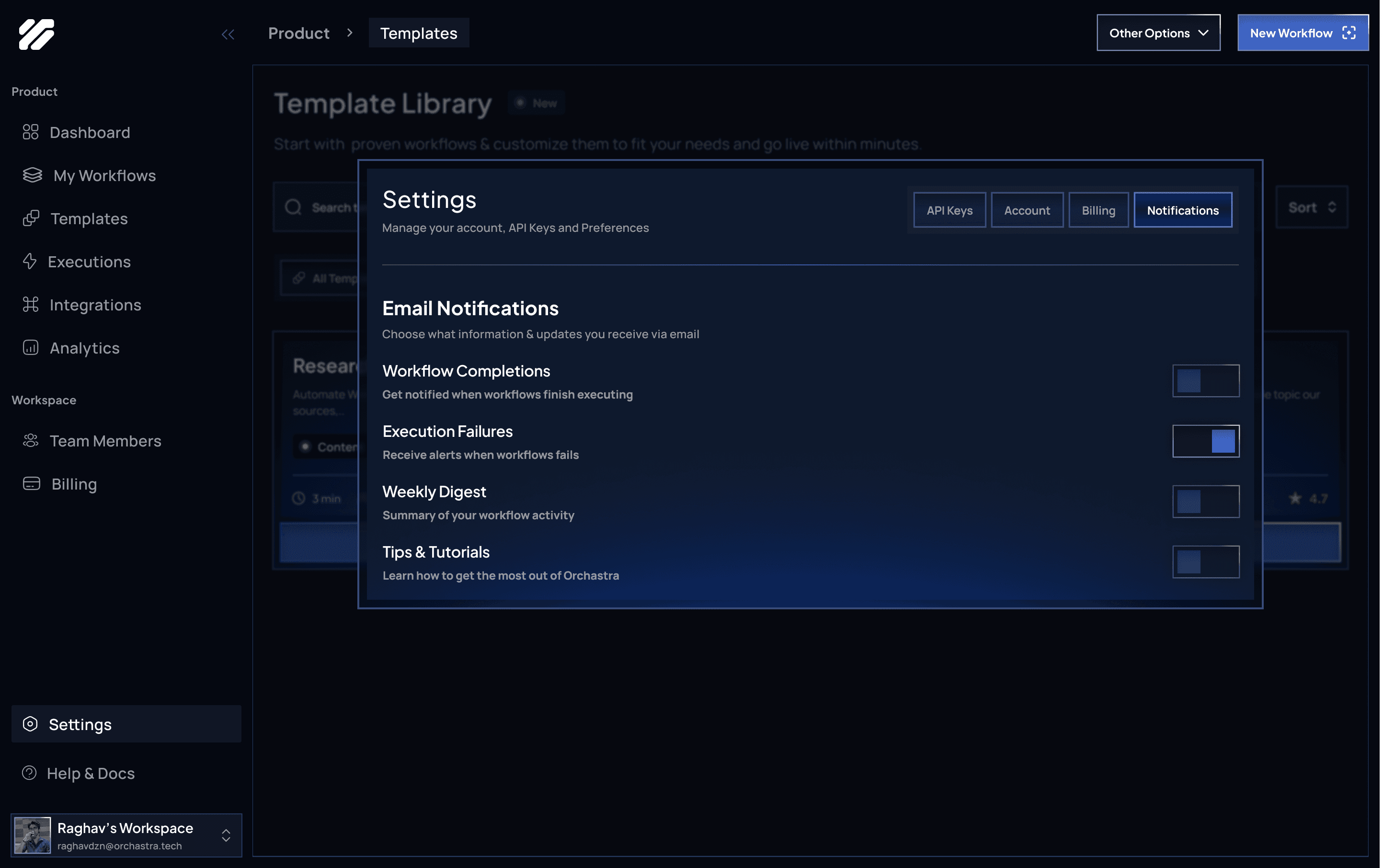Viewport: 1383px width, 868px height.
Task: Toggle the Tips & Tutorials switch
Action: 1205,561
